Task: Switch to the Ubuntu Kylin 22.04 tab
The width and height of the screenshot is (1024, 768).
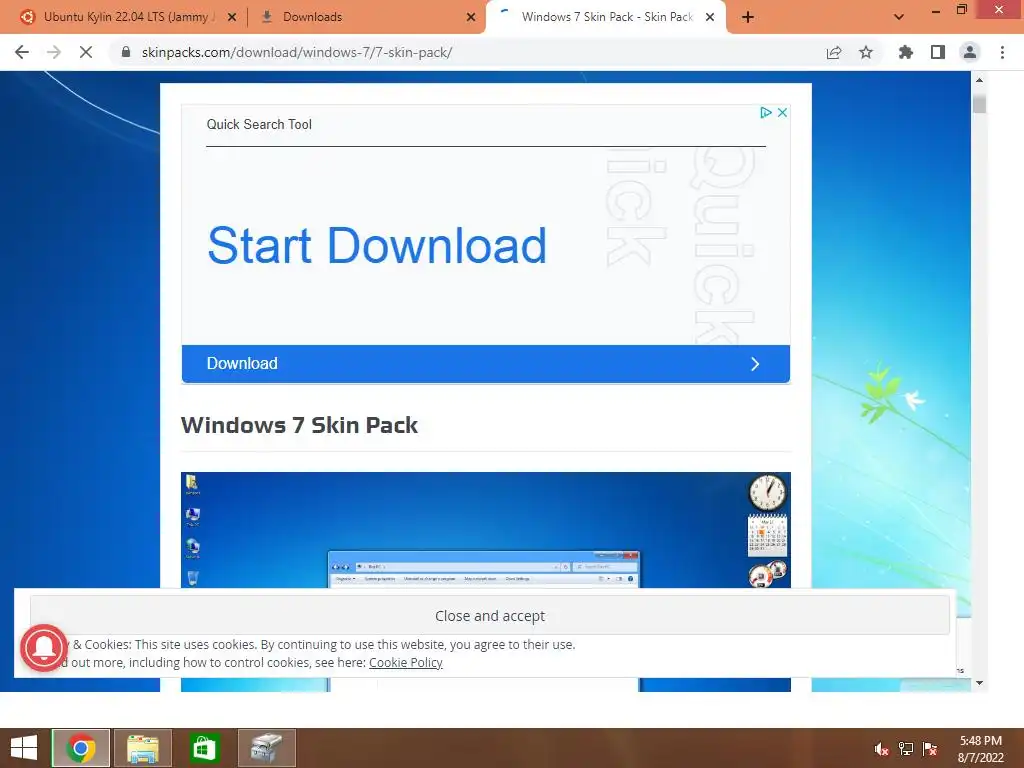Action: click(x=128, y=17)
